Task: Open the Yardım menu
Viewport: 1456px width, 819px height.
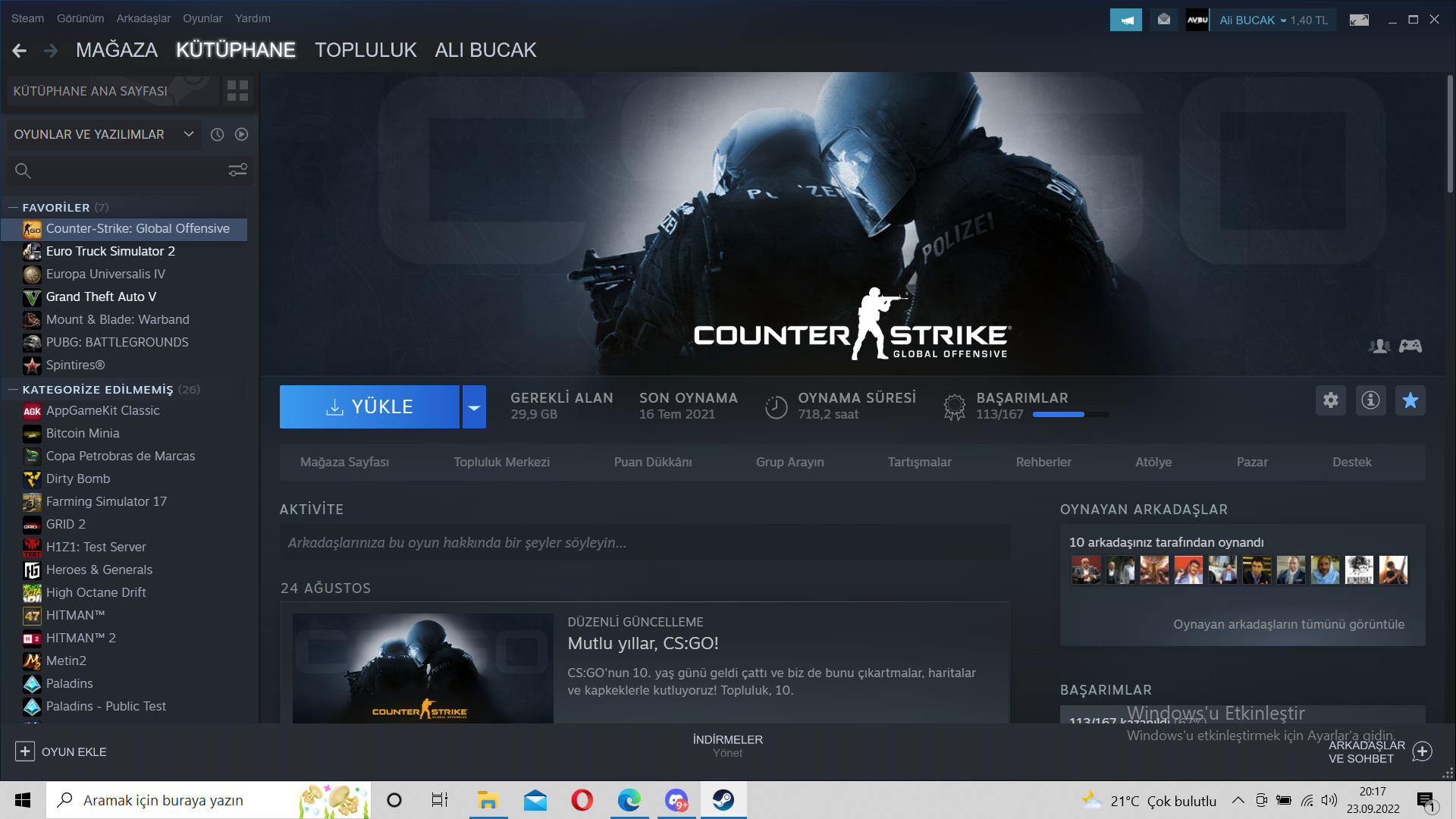Action: click(x=253, y=18)
